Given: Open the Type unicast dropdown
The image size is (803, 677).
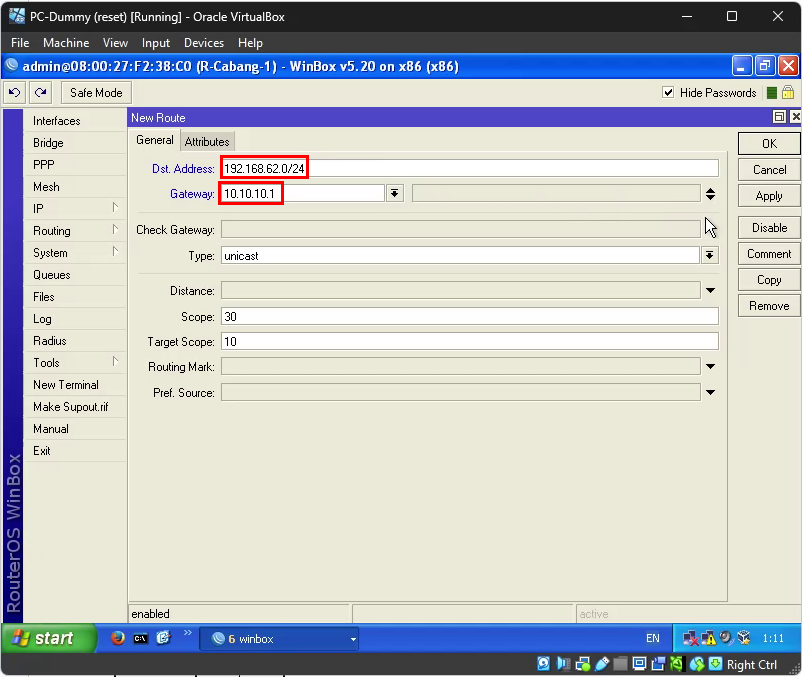Looking at the screenshot, I should [x=710, y=256].
